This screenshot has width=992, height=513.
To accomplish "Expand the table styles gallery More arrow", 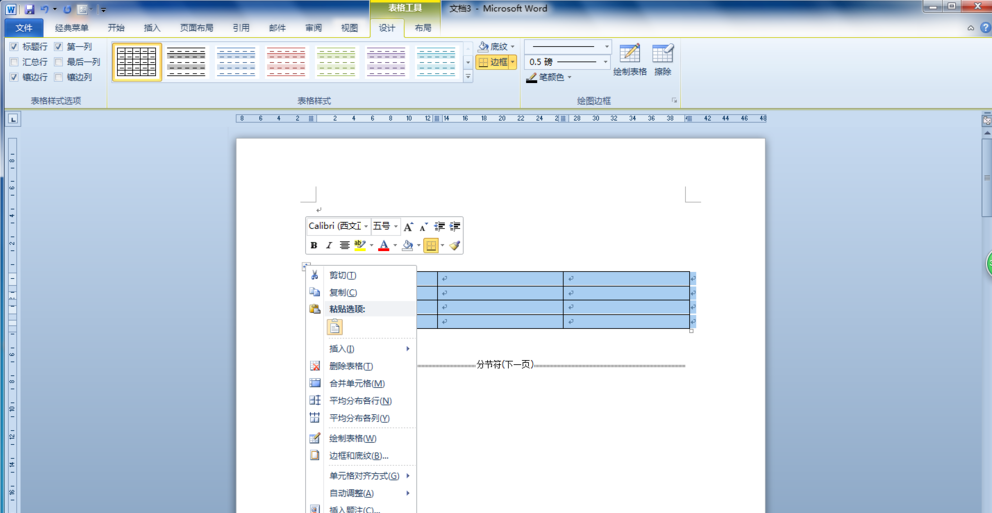I will [x=468, y=77].
